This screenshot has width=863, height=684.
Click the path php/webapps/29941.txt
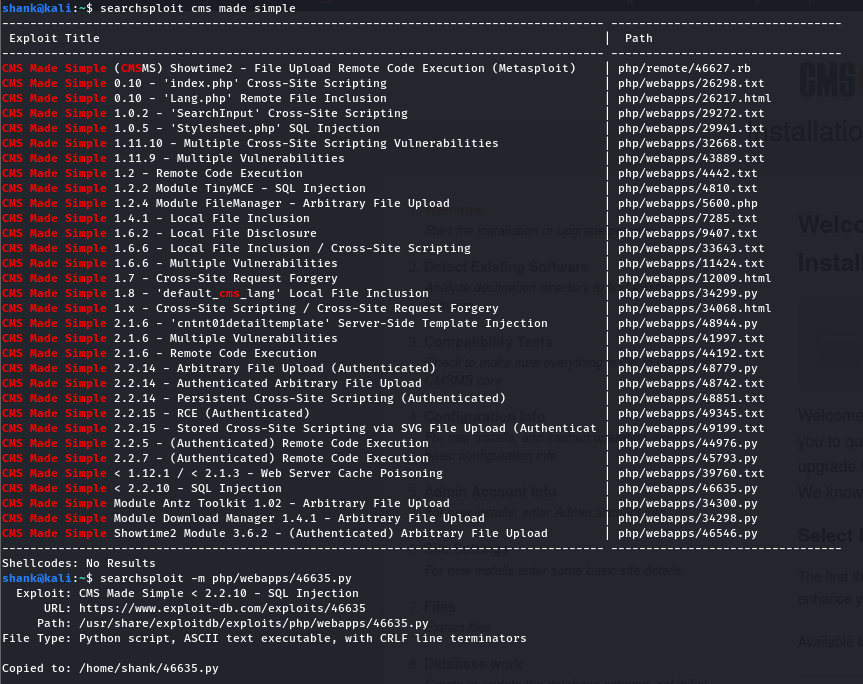click(691, 128)
